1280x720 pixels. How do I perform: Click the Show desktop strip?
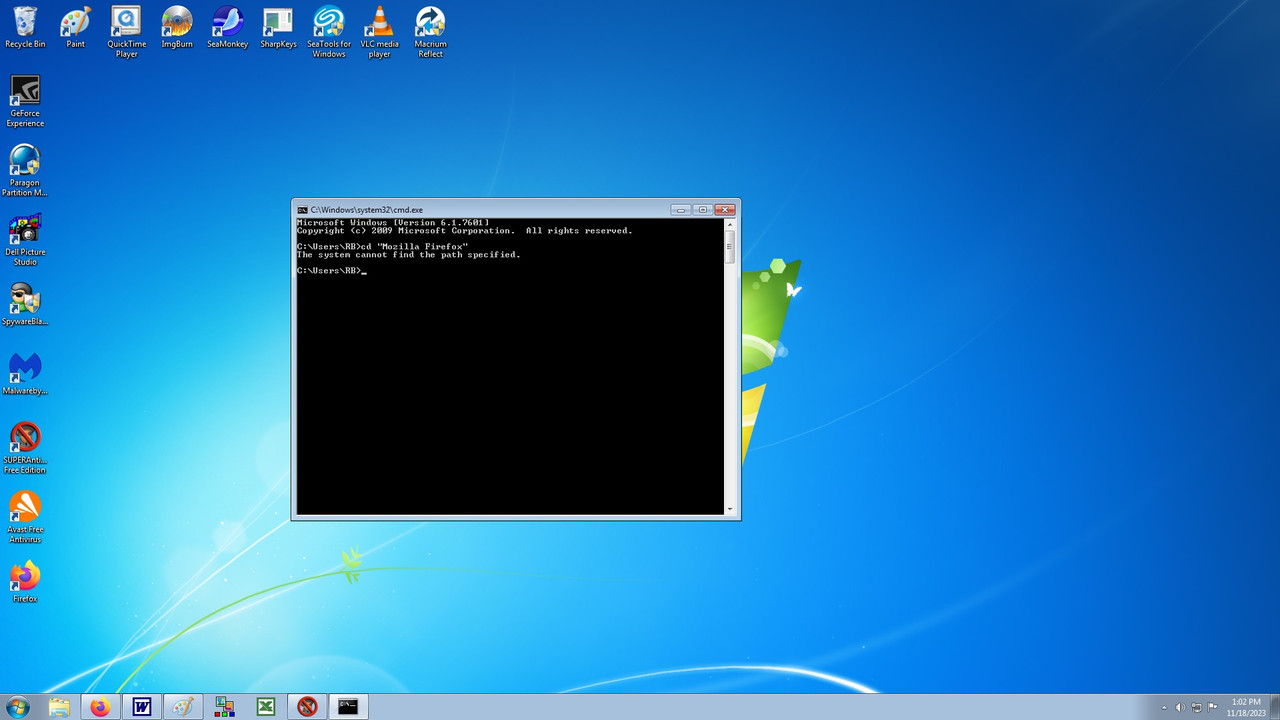pyautogui.click(x=1274, y=707)
